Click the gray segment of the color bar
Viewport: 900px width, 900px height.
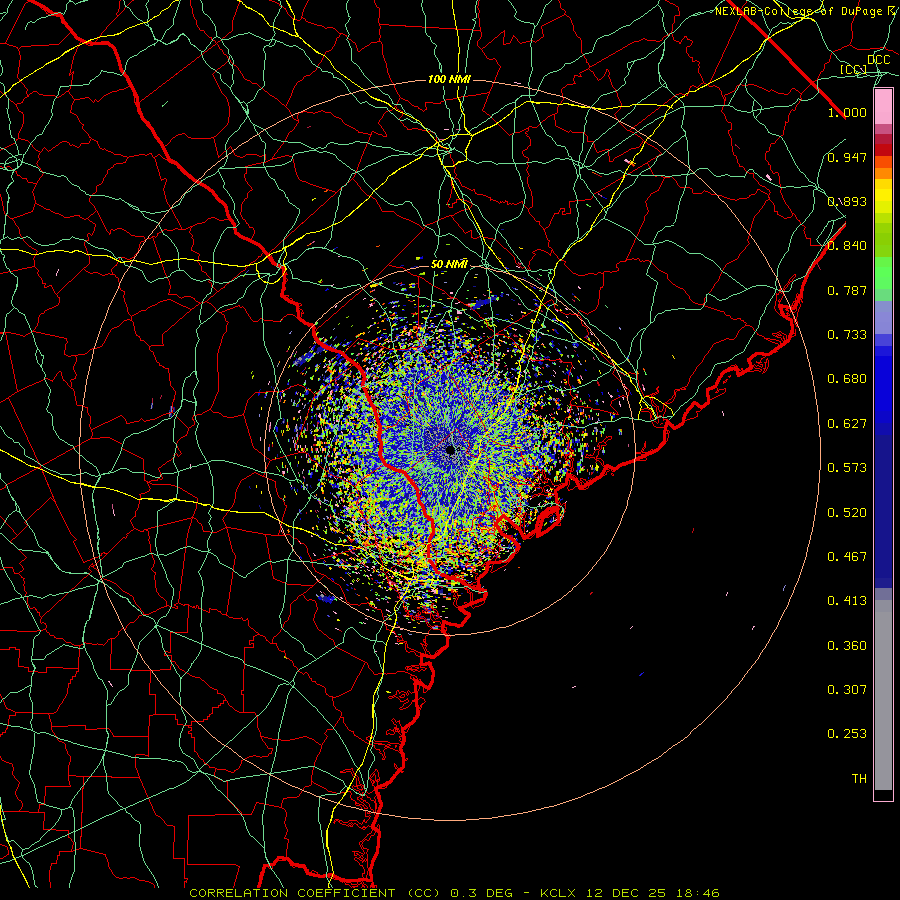(883, 695)
